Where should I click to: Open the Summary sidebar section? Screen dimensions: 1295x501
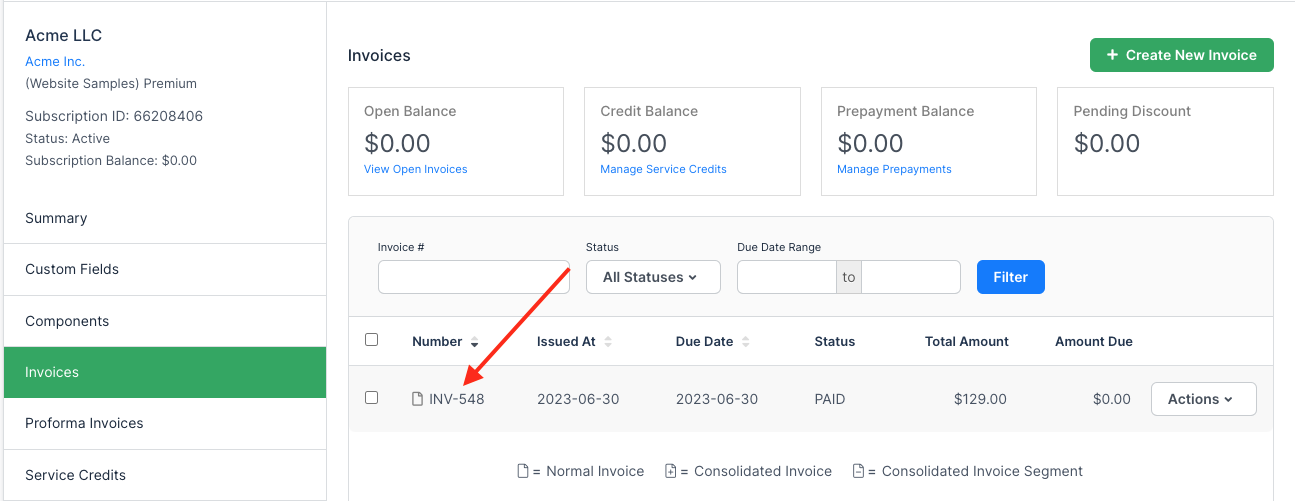click(x=56, y=218)
